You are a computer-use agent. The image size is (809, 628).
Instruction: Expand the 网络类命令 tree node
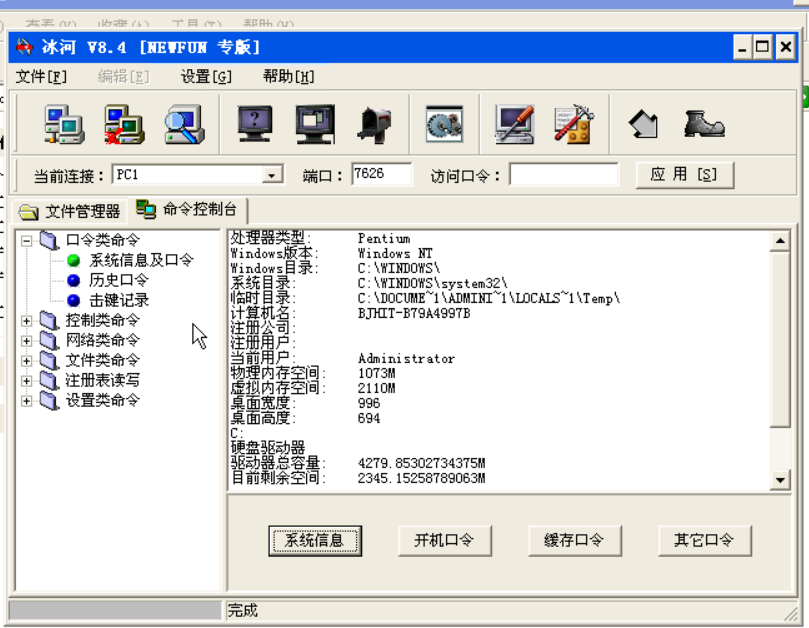click(26, 341)
